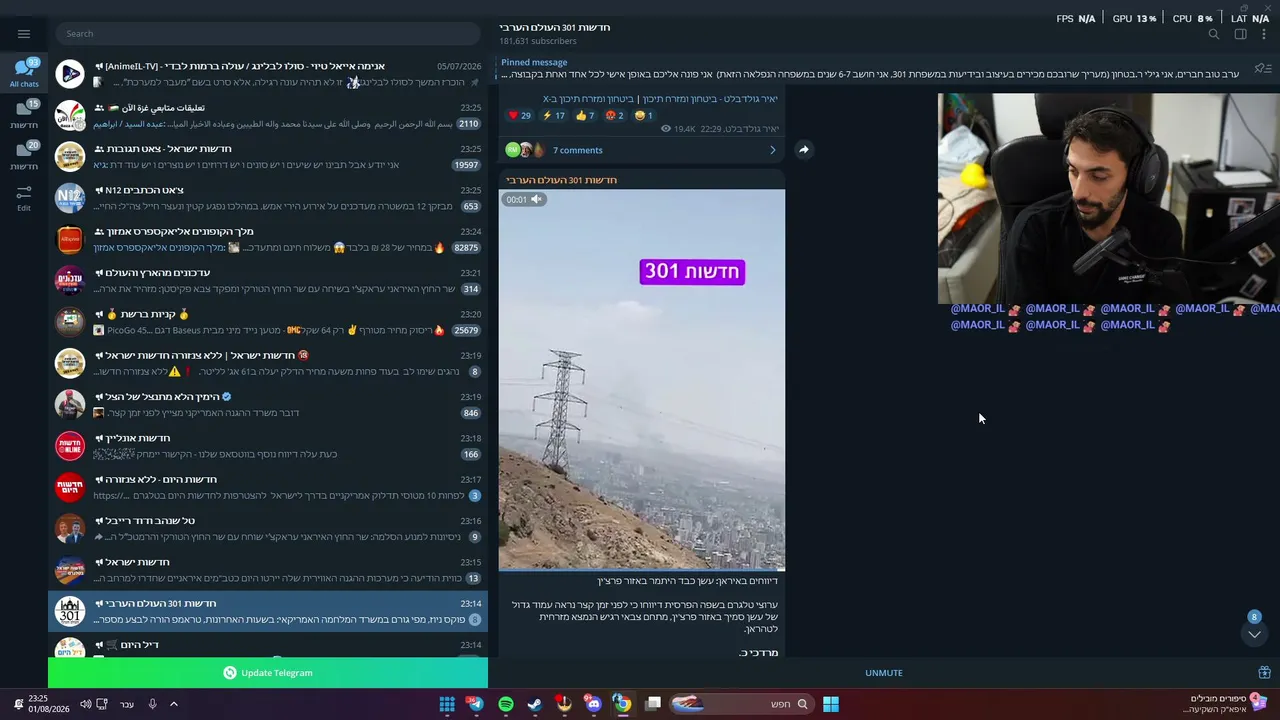Play the power tower video
Screen dimensions: 1280x720
(x=642, y=380)
